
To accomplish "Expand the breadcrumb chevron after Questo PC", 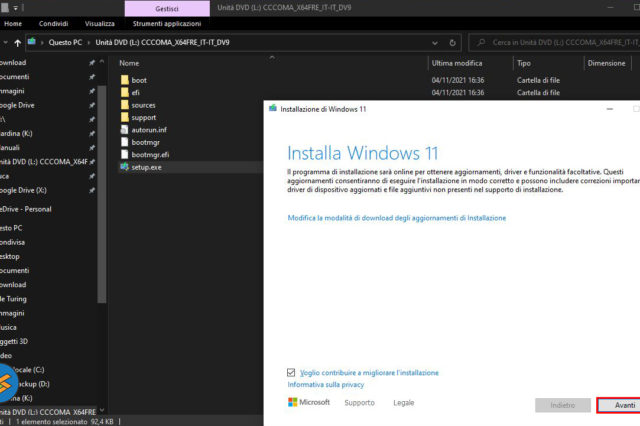I will click(x=89, y=43).
